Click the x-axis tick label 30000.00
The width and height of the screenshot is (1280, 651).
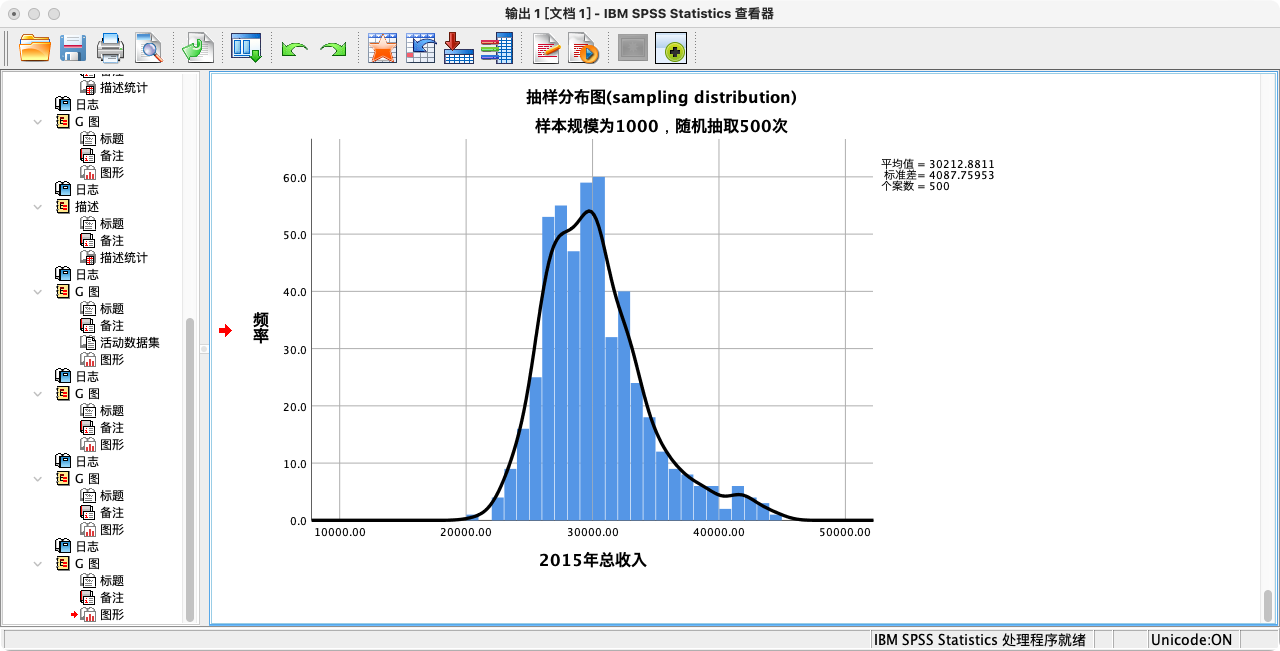pos(593,532)
